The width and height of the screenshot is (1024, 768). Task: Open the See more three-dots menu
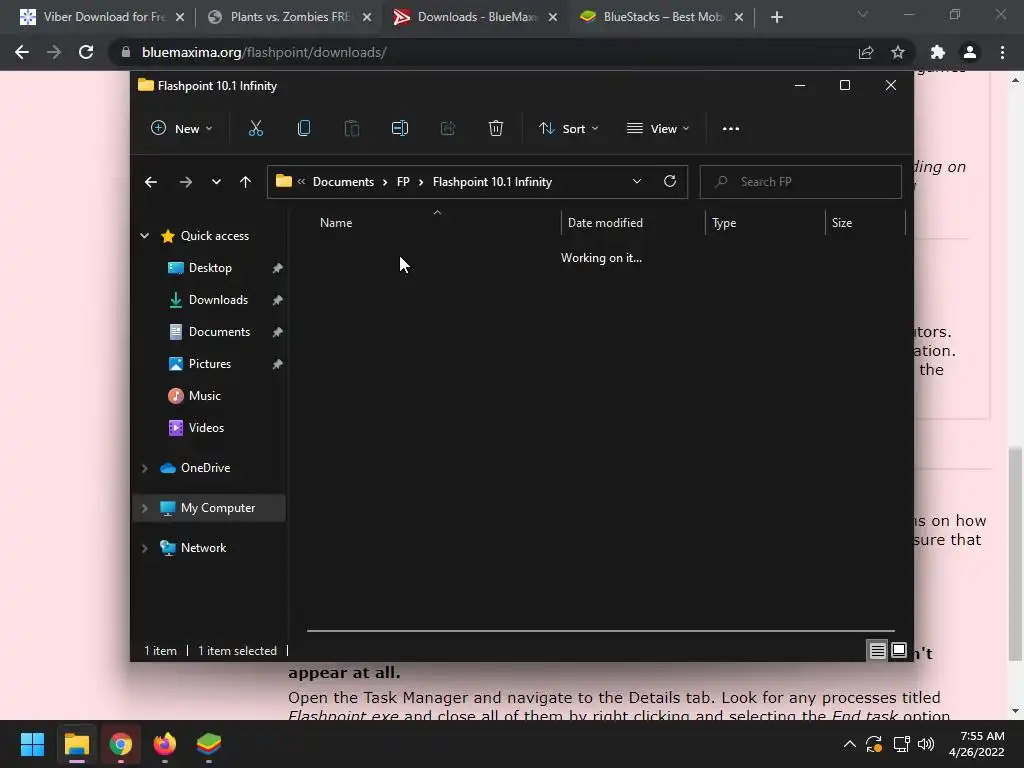(731, 129)
